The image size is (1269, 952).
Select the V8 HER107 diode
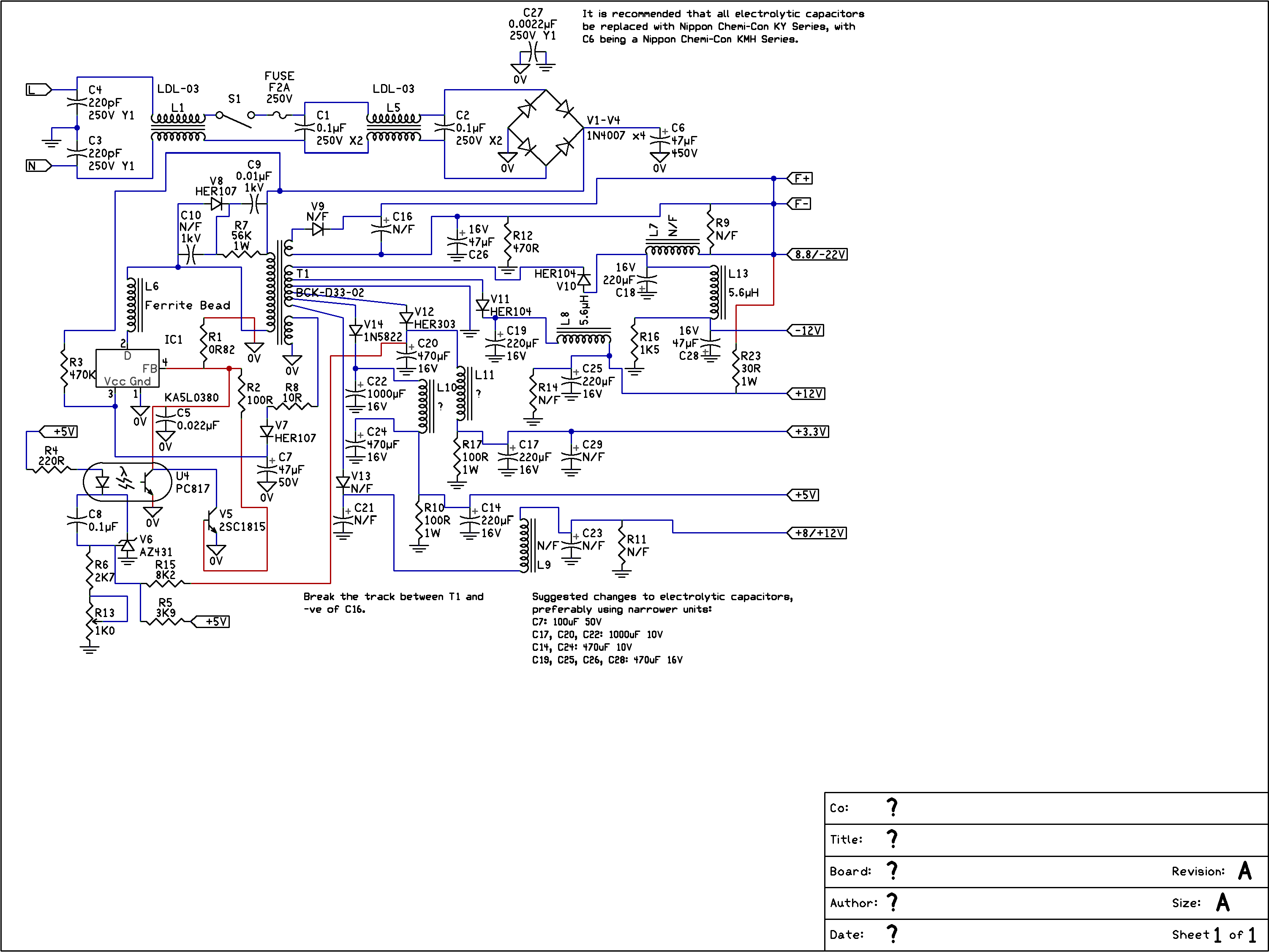(x=216, y=204)
